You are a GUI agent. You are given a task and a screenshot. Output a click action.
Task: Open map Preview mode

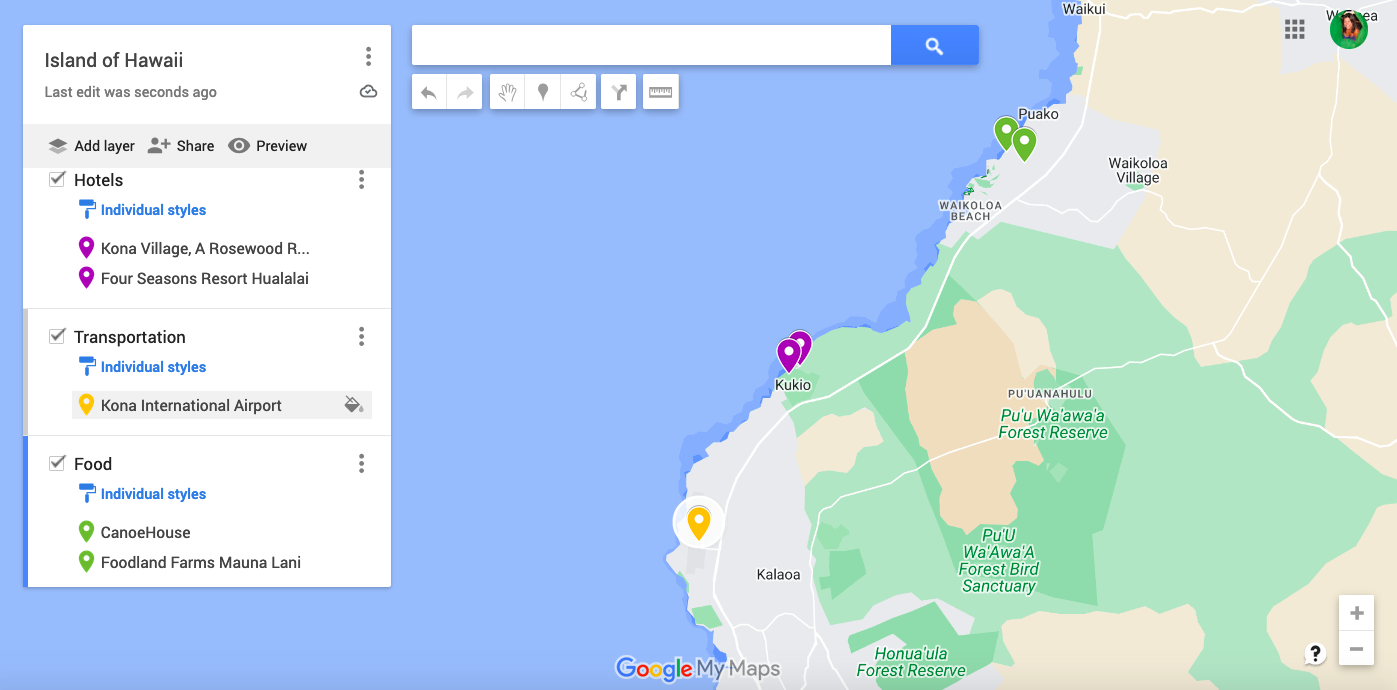267,145
